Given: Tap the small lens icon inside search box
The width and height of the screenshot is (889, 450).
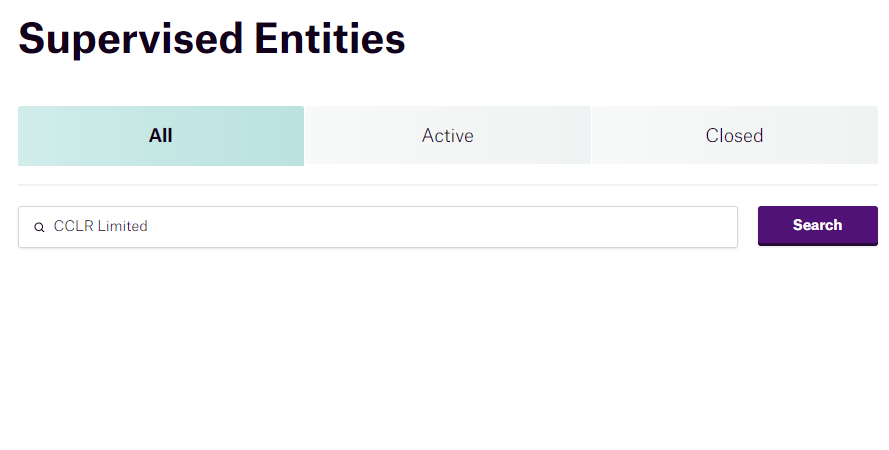Looking at the screenshot, I should [39, 227].
